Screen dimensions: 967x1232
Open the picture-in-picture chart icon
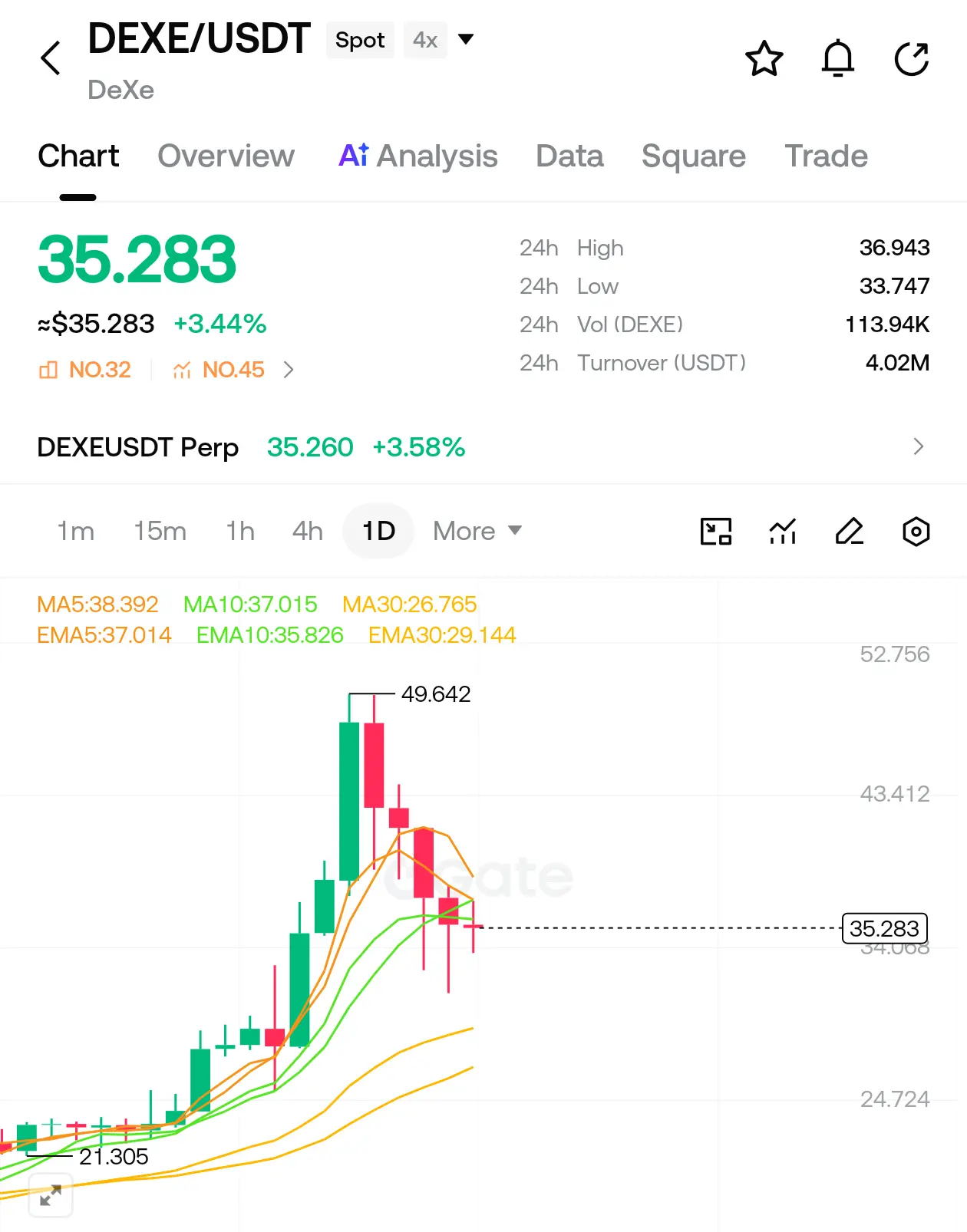[716, 531]
